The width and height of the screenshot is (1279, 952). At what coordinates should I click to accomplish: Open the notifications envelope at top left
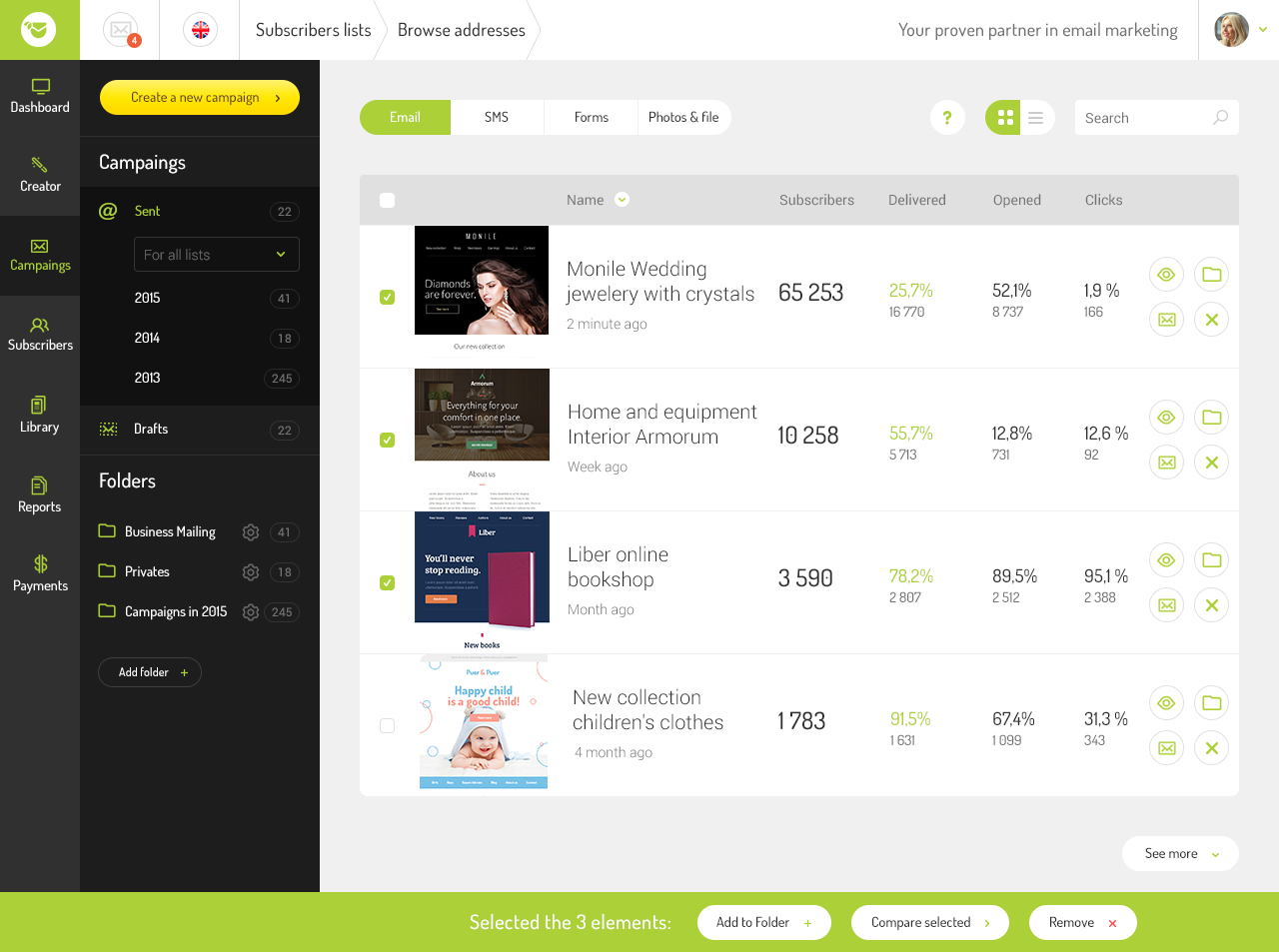(120, 29)
